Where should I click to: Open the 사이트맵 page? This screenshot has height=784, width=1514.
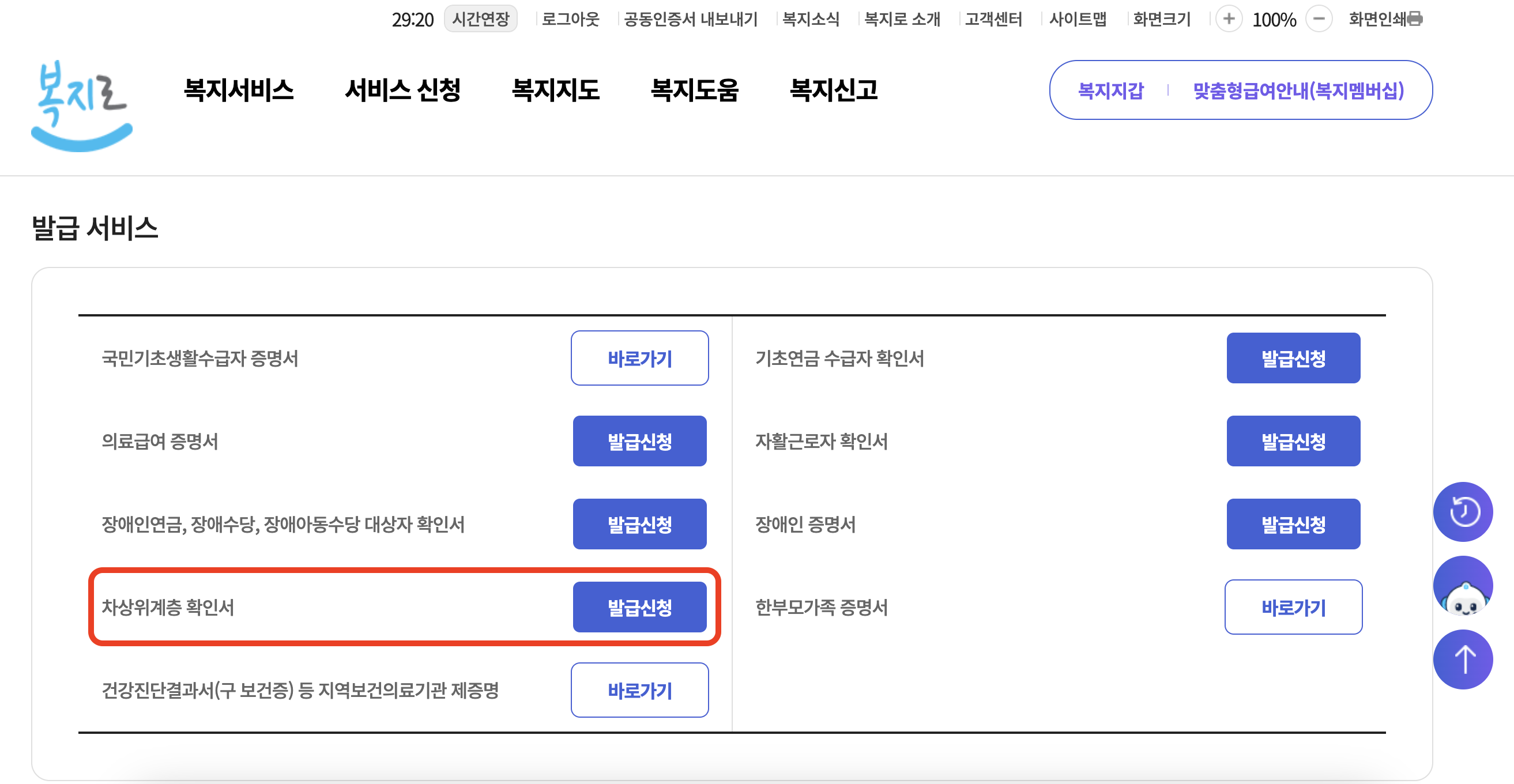point(1078,19)
